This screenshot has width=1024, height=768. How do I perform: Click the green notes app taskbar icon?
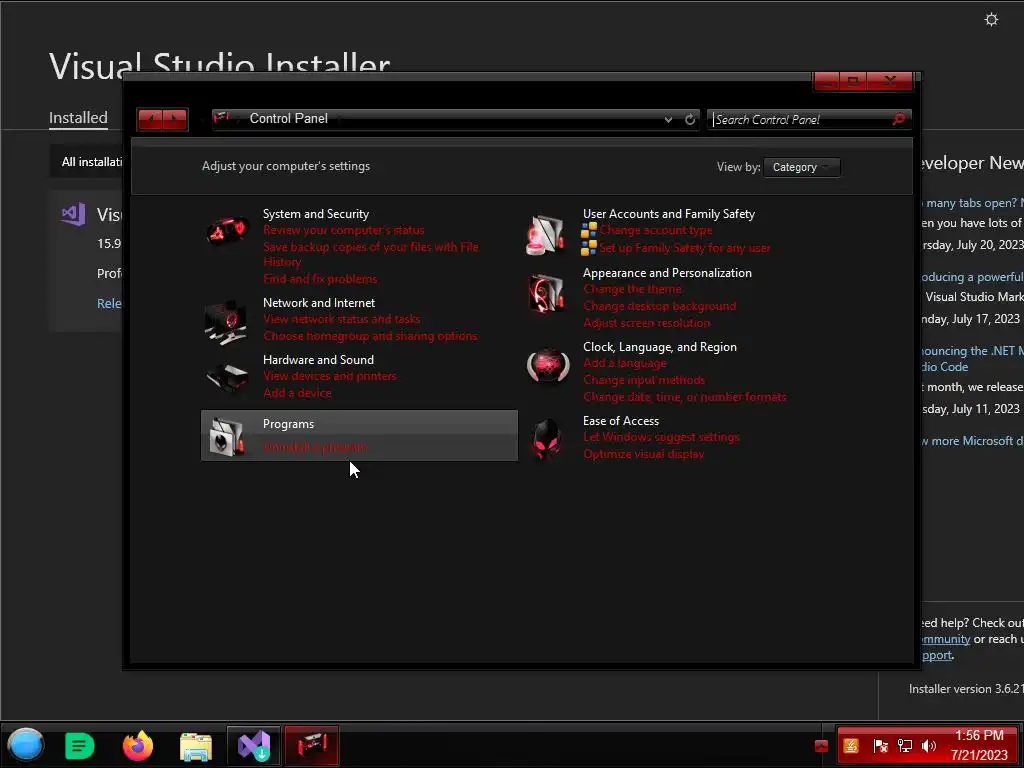(x=80, y=746)
